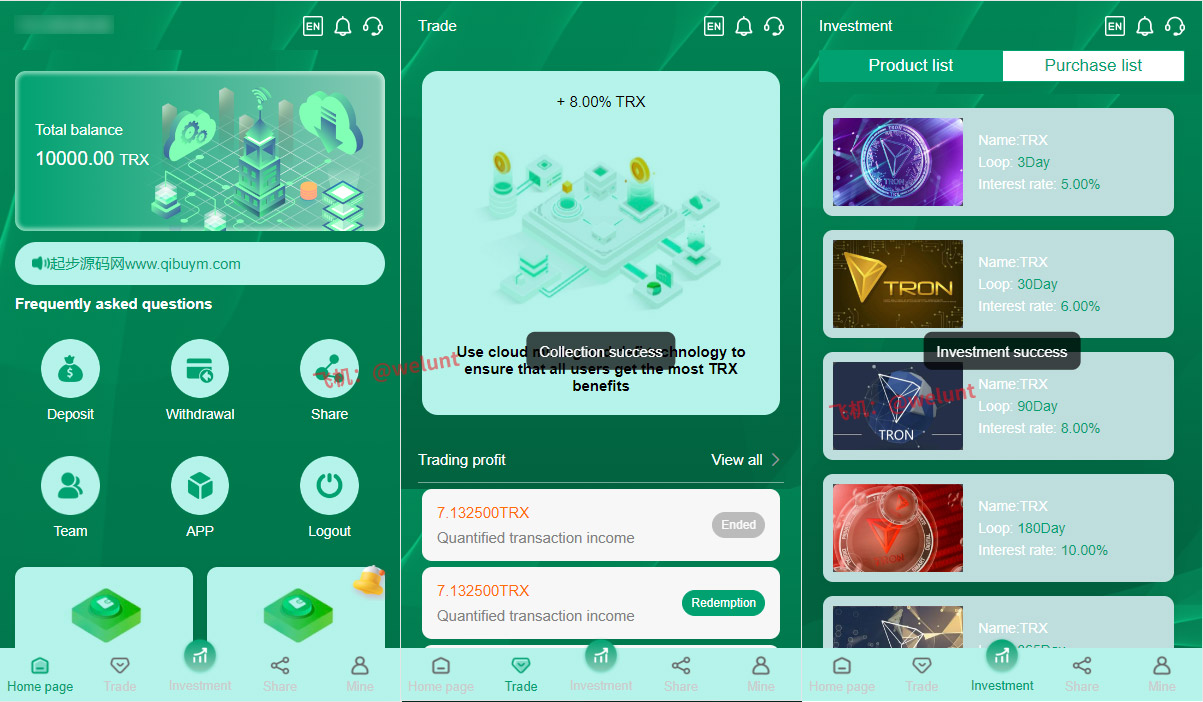The height and width of the screenshot is (702, 1203).
Task: Tap the Logout power icon
Action: 329,486
